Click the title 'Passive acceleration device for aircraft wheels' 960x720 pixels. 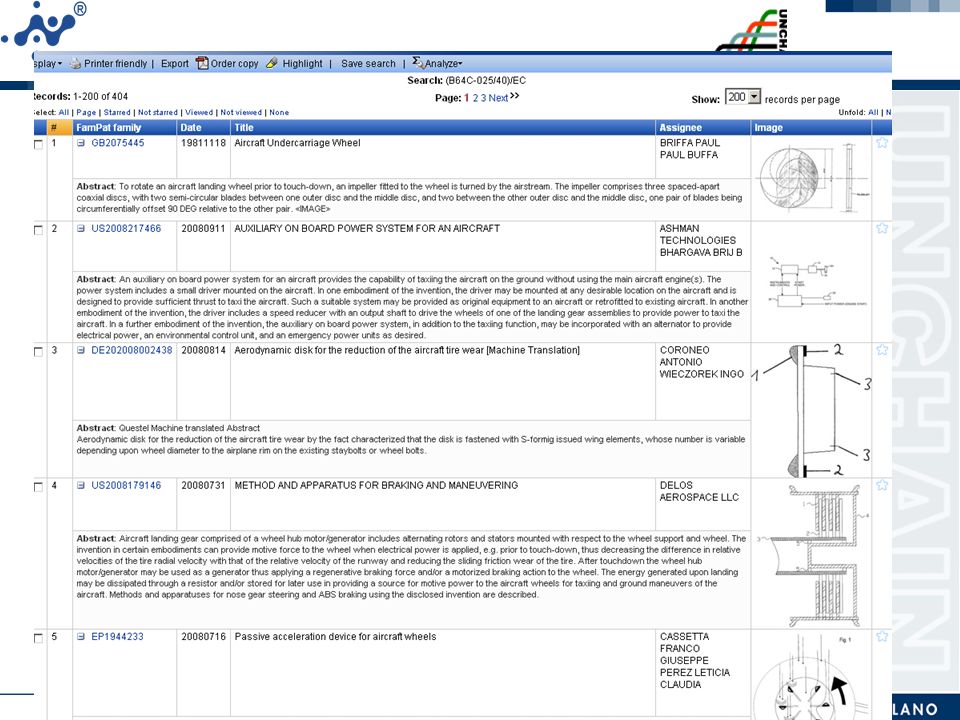336,637
